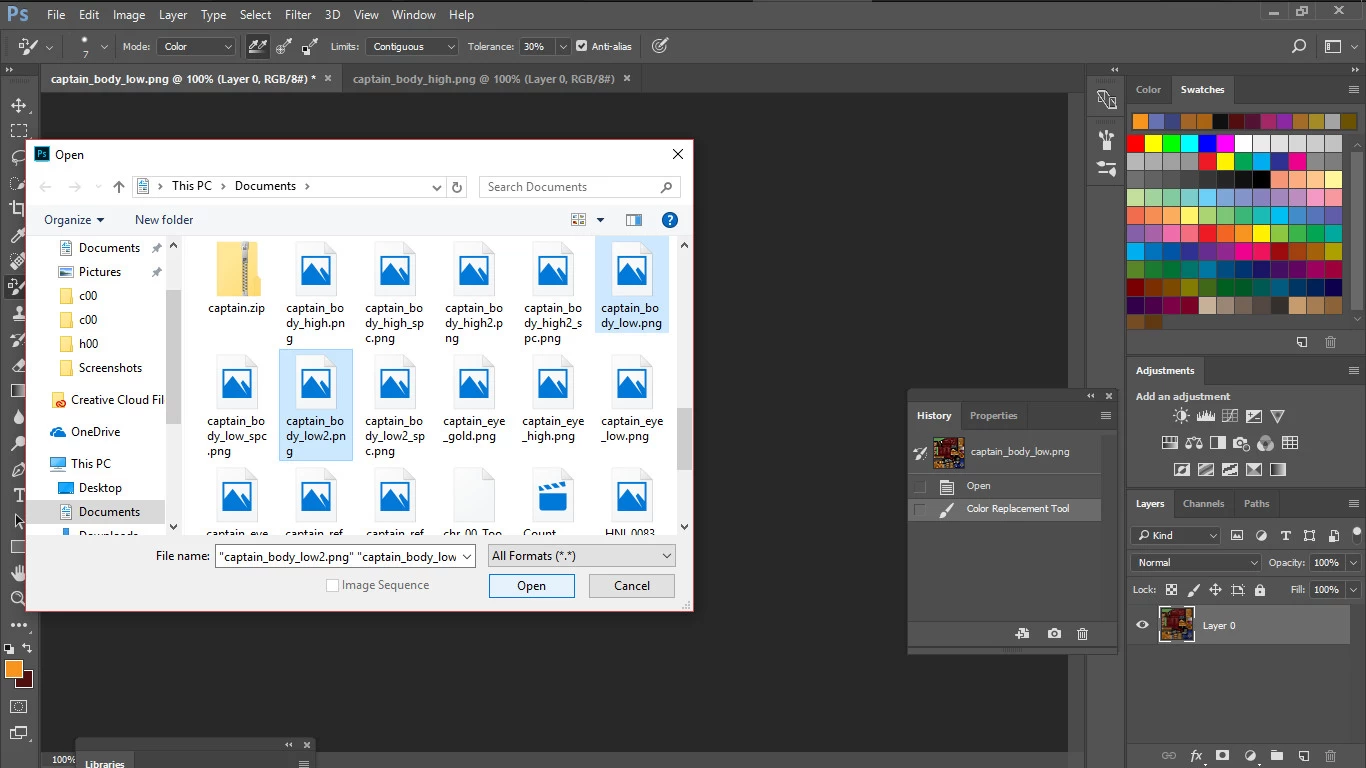Screen dimensions: 1366x768
Task: Lock all with padlock icon
Action: point(1258,590)
